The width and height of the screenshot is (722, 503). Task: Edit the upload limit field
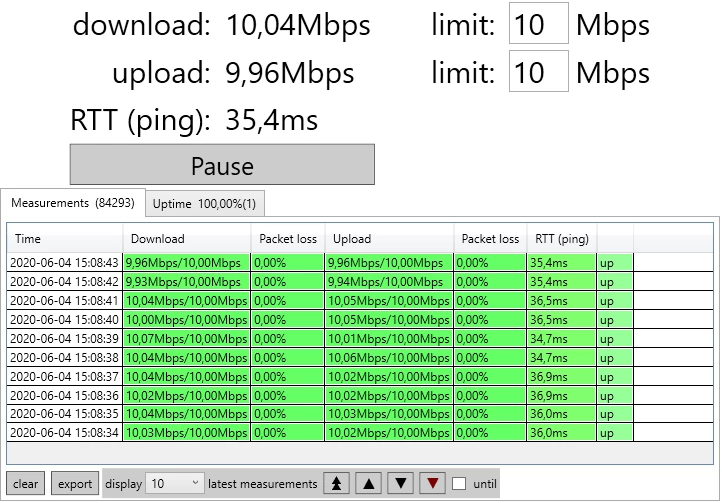(539, 72)
